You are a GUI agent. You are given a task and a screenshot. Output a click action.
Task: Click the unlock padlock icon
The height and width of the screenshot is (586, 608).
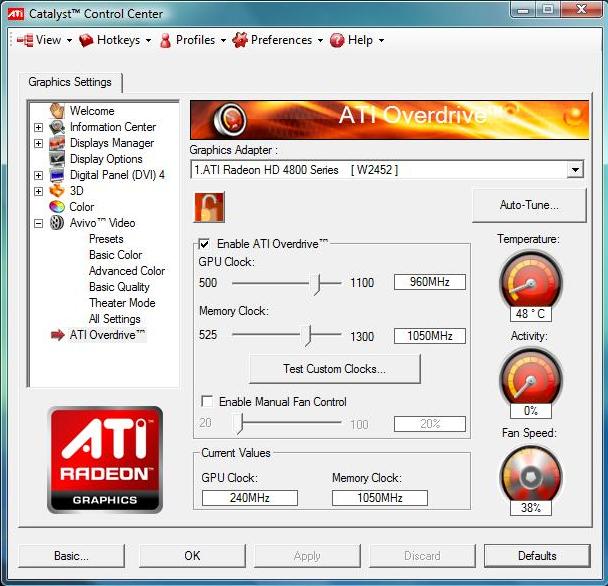[x=209, y=207]
